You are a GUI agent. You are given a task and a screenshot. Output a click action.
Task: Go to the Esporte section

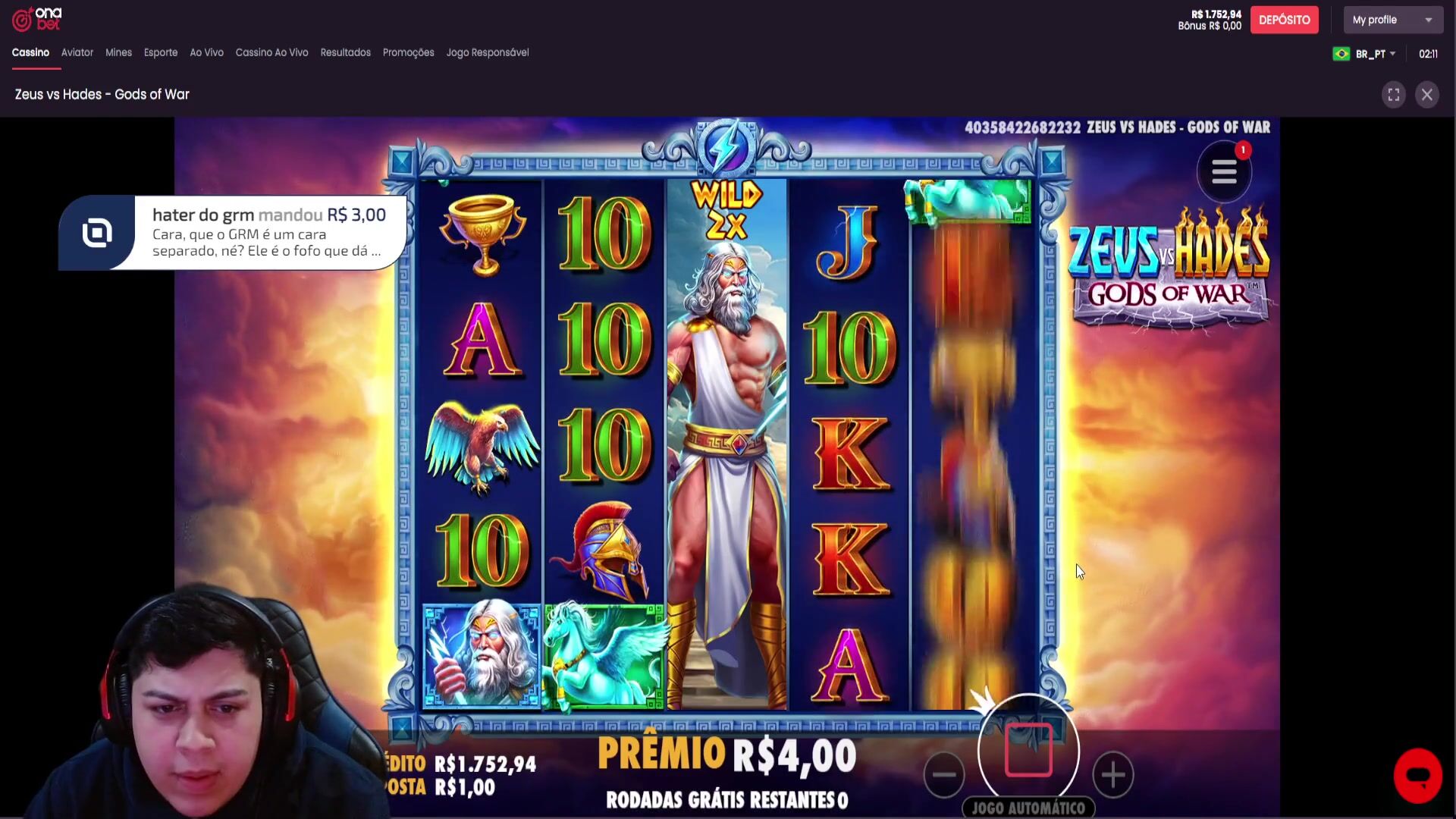pyautogui.click(x=161, y=52)
